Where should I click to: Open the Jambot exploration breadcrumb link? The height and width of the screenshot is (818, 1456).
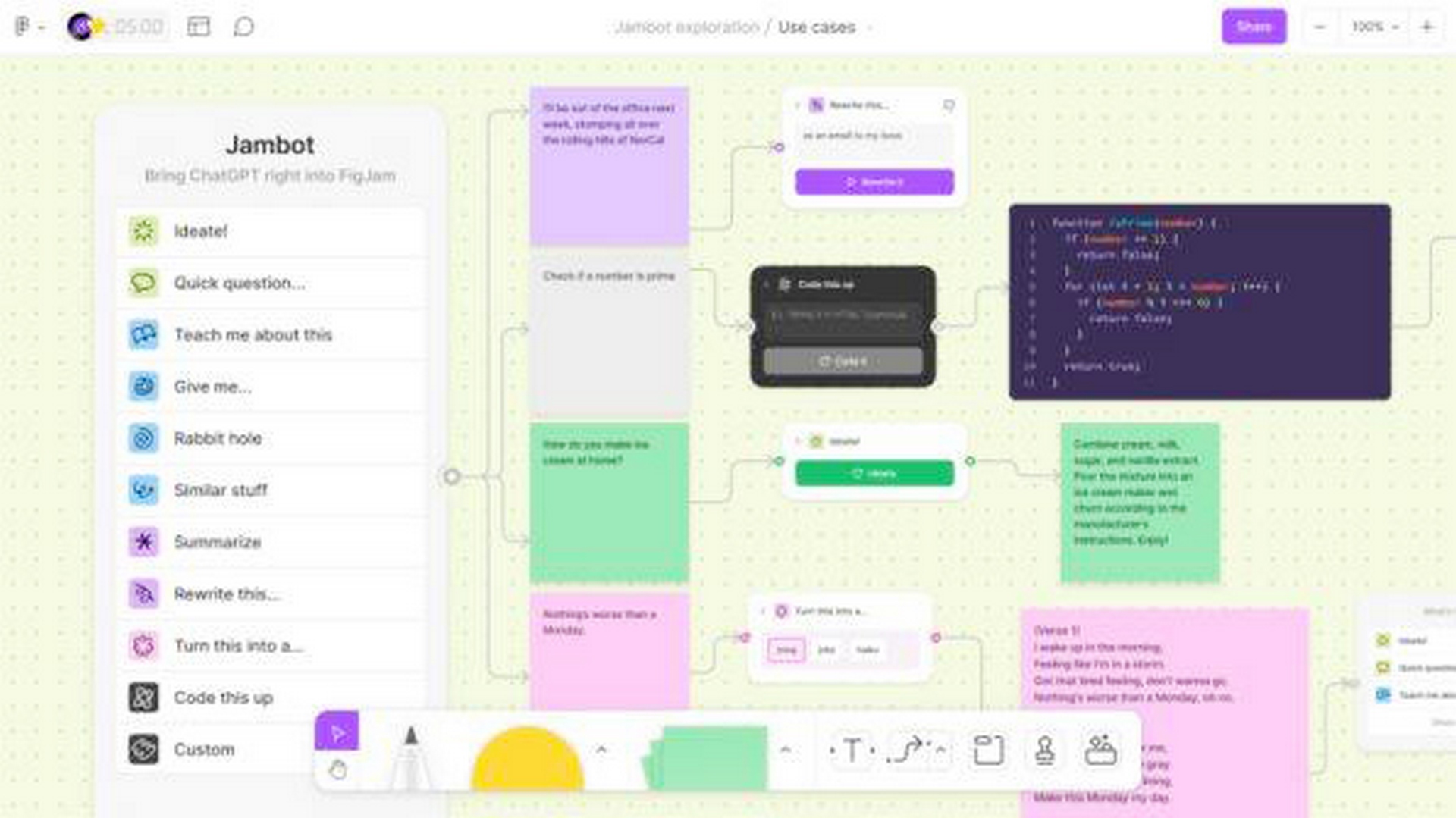(687, 27)
